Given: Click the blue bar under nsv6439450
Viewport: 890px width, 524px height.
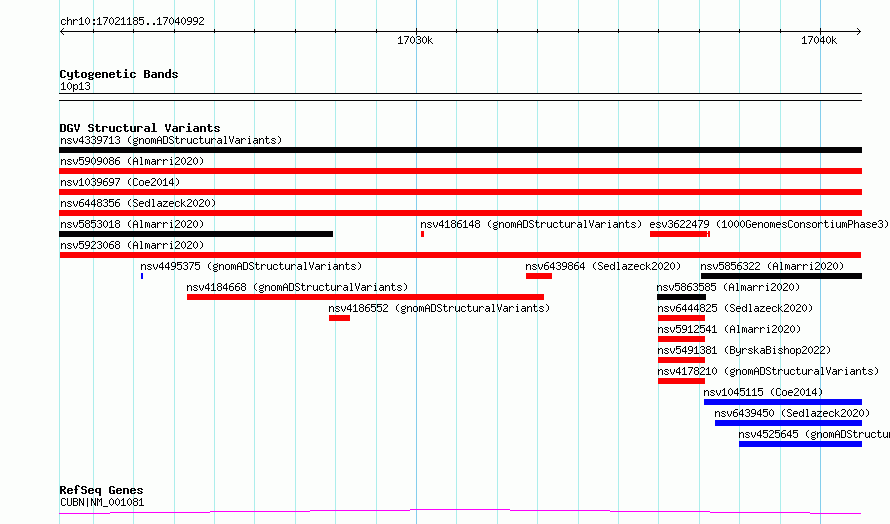Looking at the screenshot, I should [788, 423].
